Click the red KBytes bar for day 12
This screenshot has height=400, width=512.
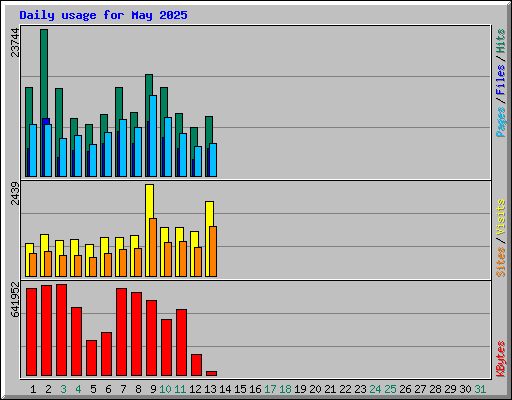point(196,365)
